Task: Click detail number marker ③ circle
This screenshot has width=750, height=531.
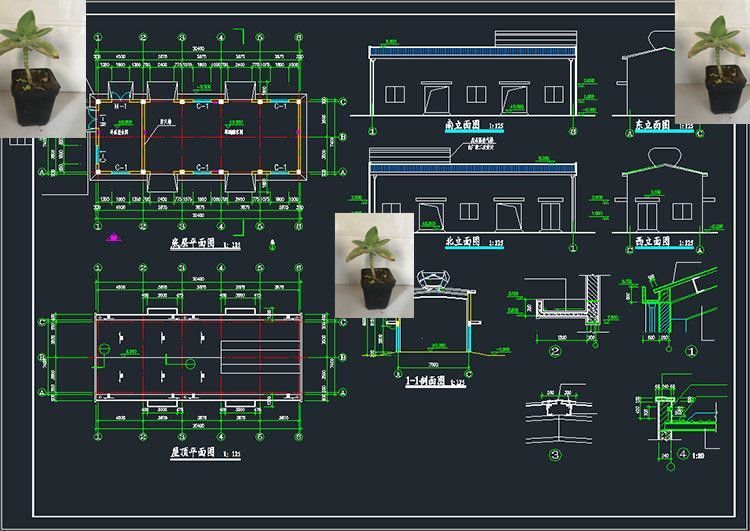Action: pyautogui.click(x=555, y=456)
